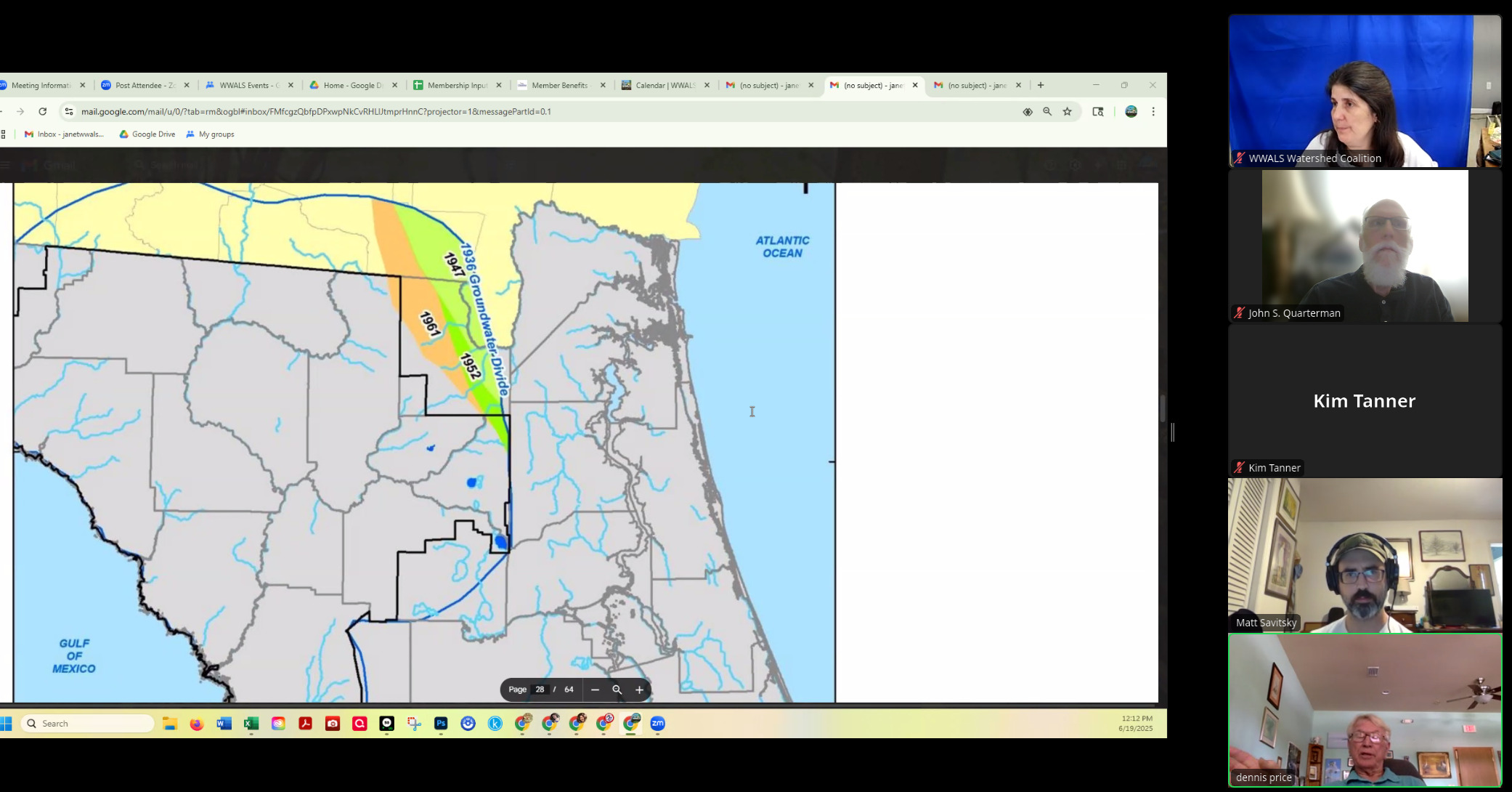Screen dimensions: 1512x792
Task: Click the address bar URL
Action: point(316,111)
